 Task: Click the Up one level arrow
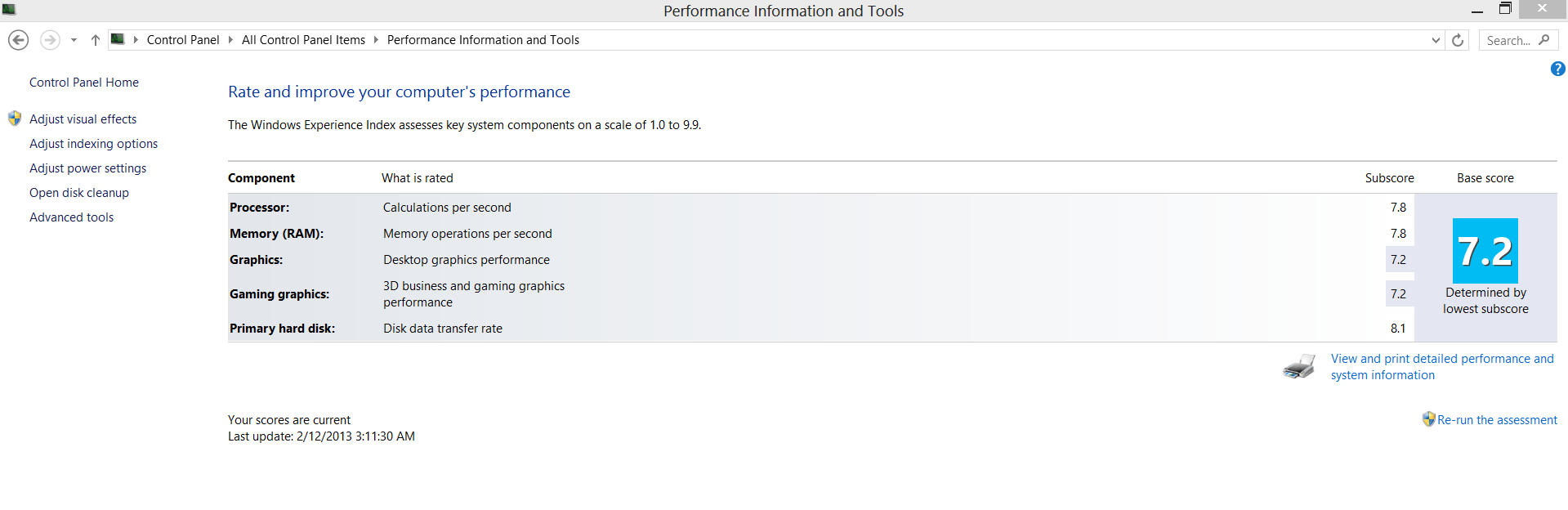(x=96, y=40)
